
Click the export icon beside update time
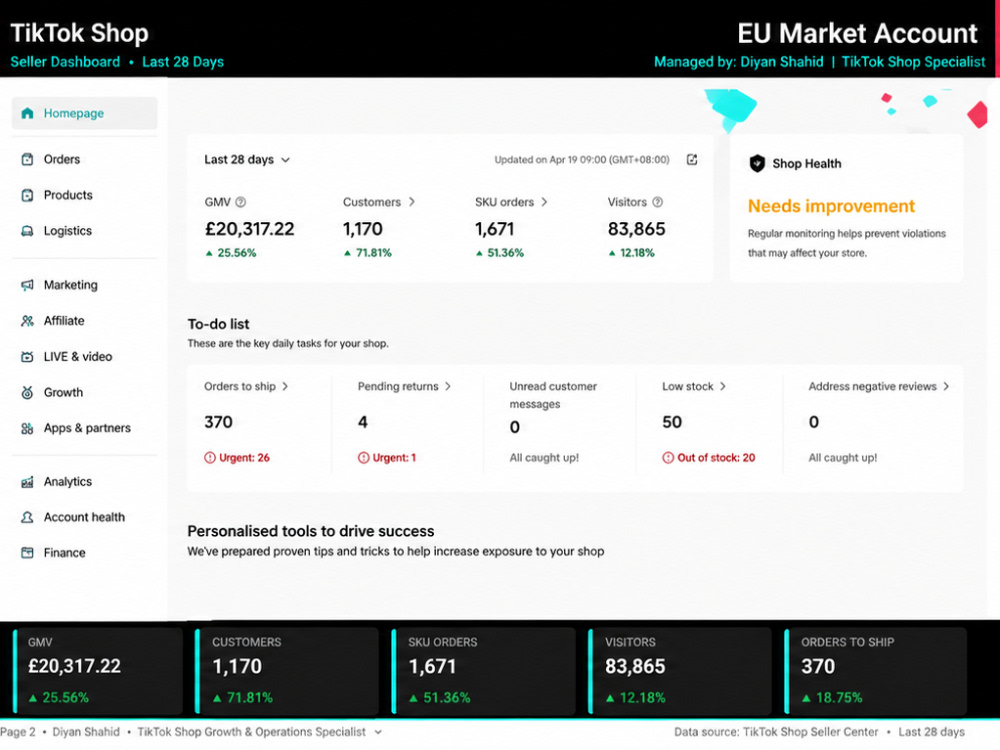click(692, 159)
